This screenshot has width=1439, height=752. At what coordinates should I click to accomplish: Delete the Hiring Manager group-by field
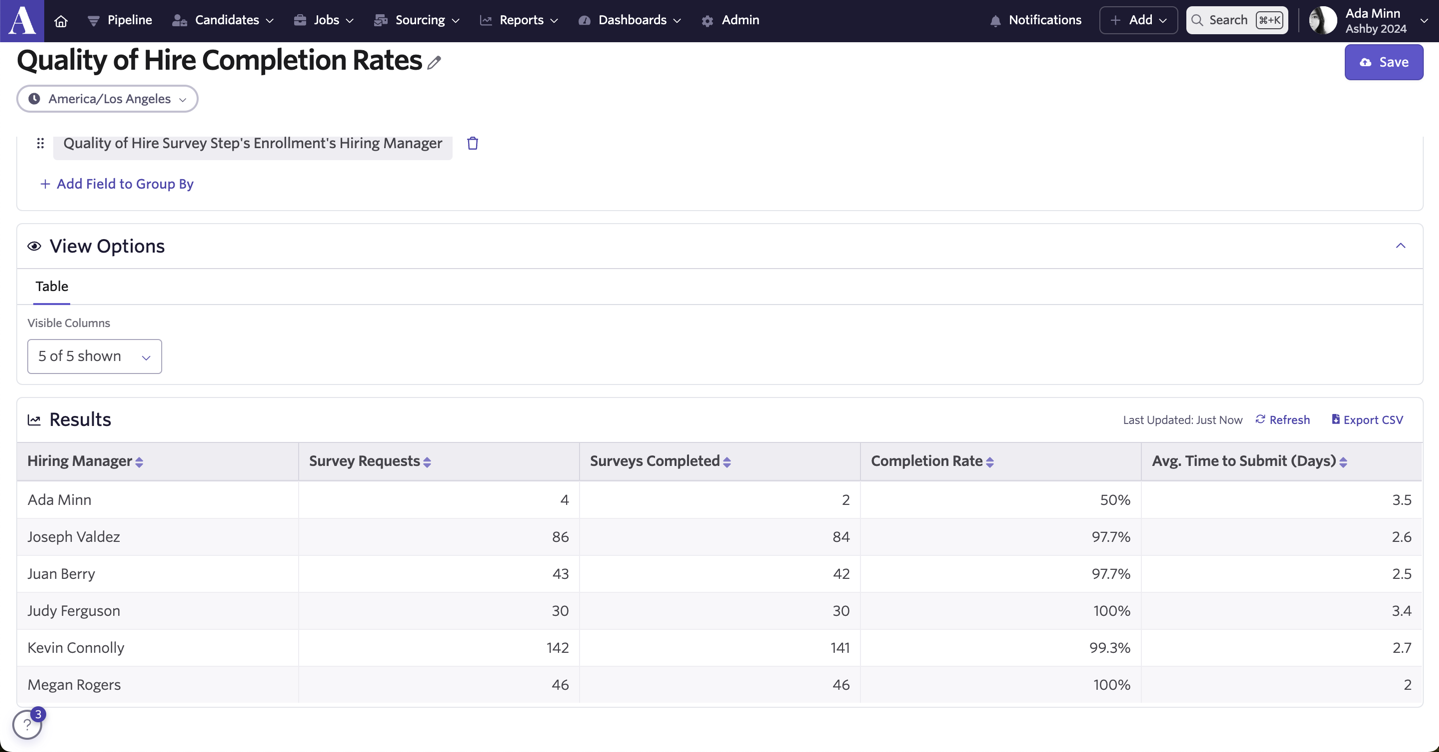pos(473,144)
